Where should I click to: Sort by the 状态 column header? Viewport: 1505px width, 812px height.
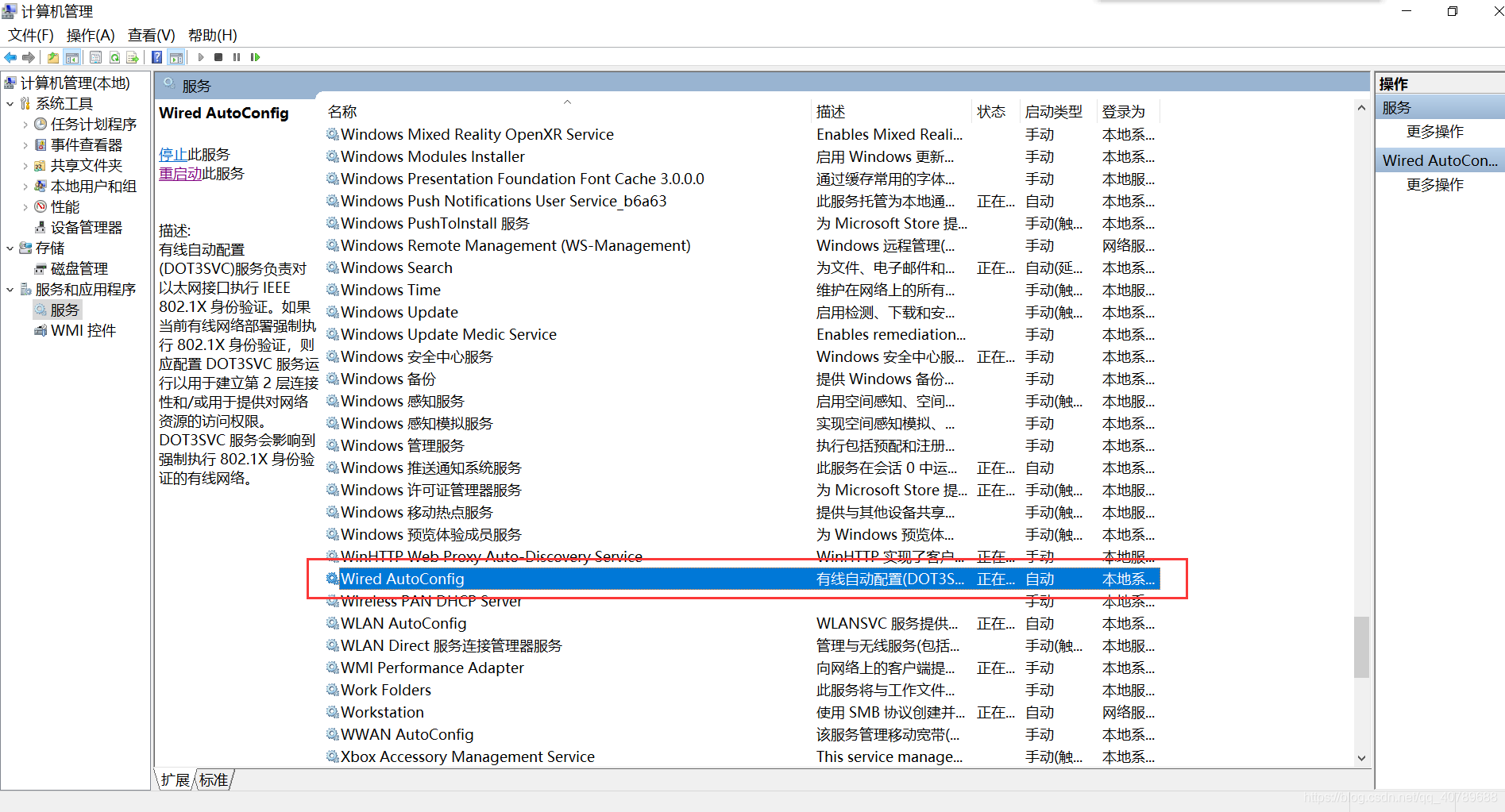click(x=996, y=112)
